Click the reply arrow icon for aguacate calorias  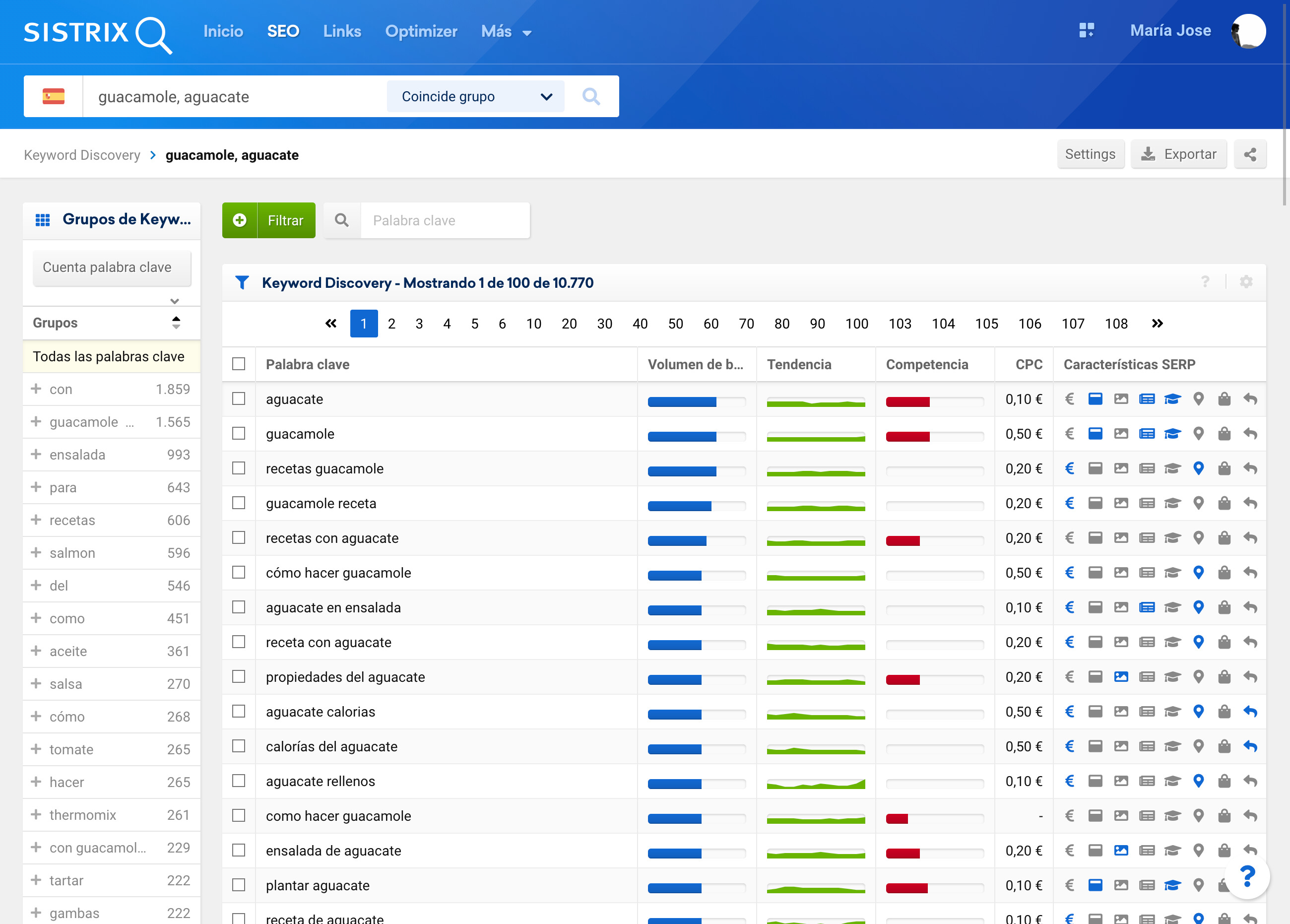tap(1250, 712)
